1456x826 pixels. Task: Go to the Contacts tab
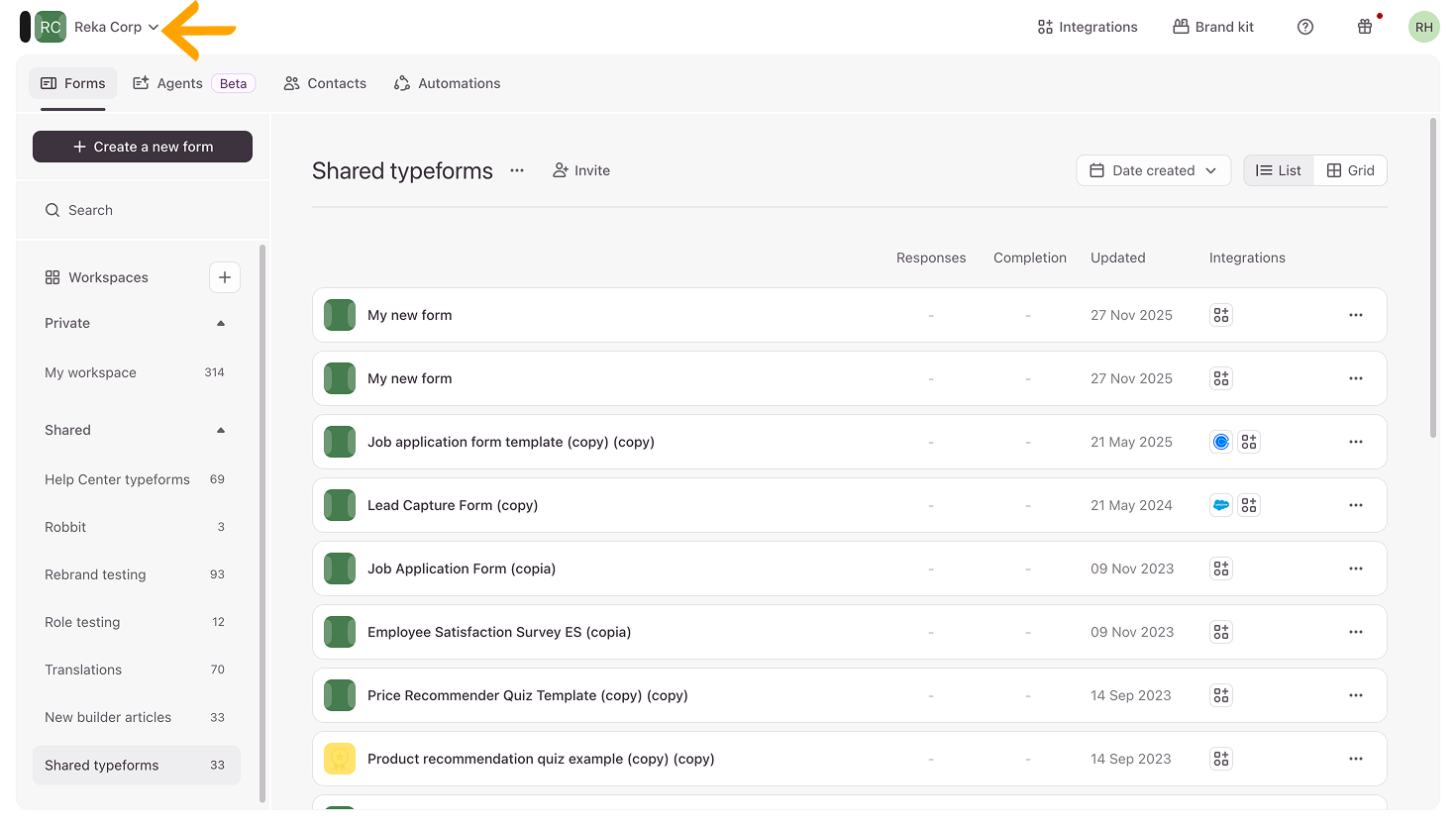[325, 83]
